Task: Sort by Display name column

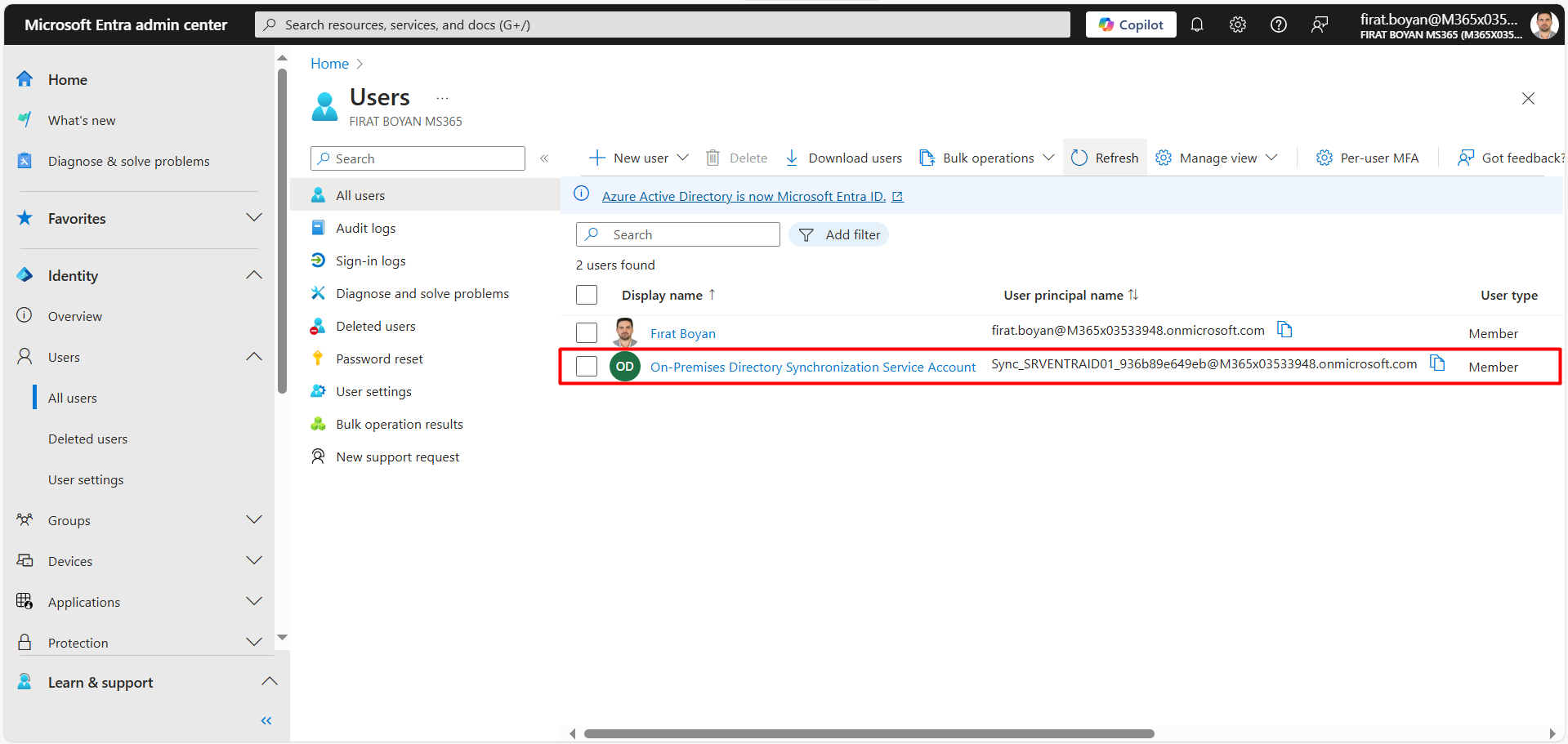Action: click(668, 295)
